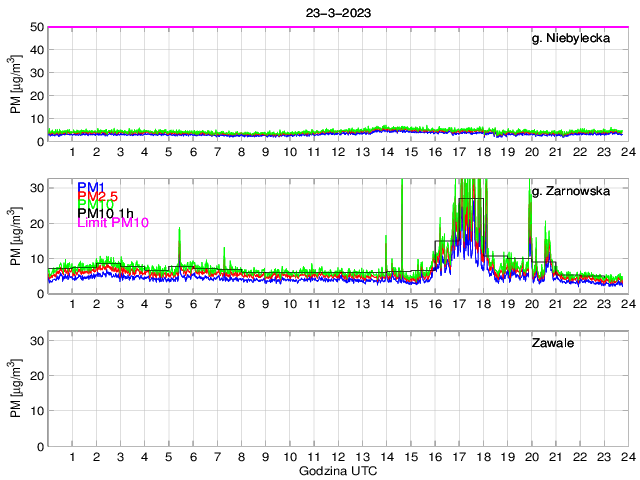The image size is (640, 480).
Task: Click the 20 tick on Zarnowska y-axis
Action: pyautogui.click(x=36, y=224)
